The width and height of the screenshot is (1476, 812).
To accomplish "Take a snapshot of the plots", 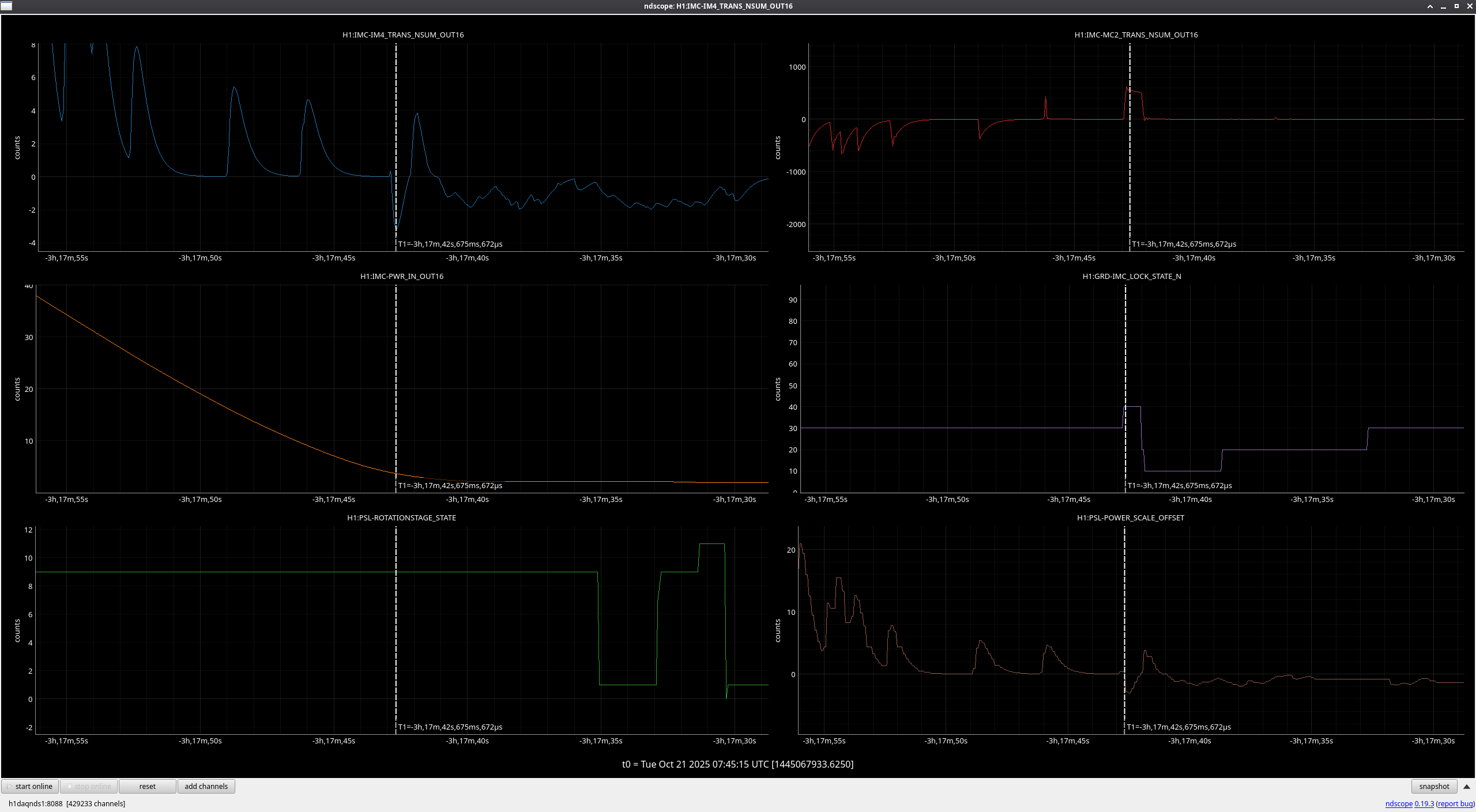I will (x=1433, y=786).
